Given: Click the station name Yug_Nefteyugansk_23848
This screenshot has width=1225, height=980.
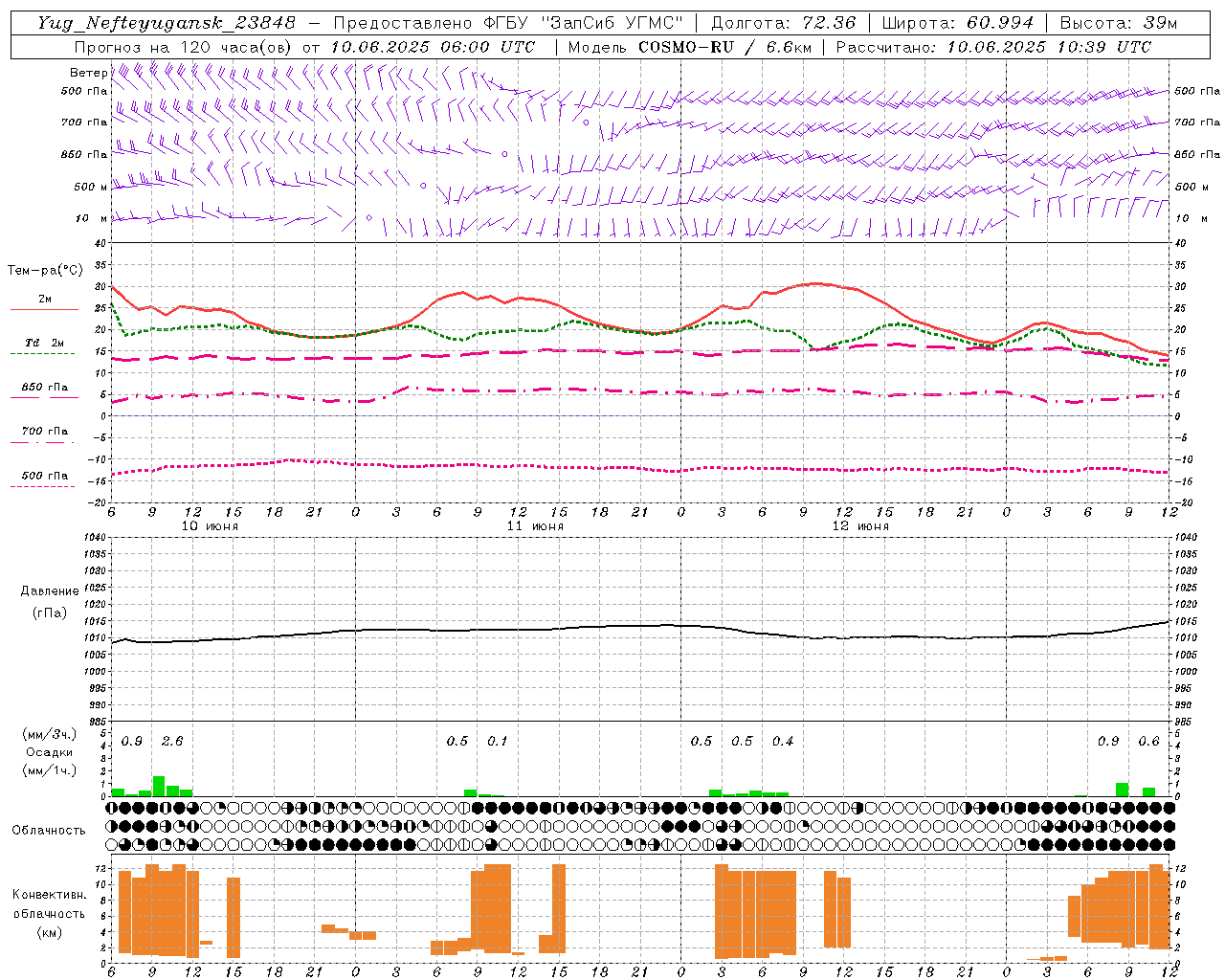Looking at the screenshot, I should [166, 23].
